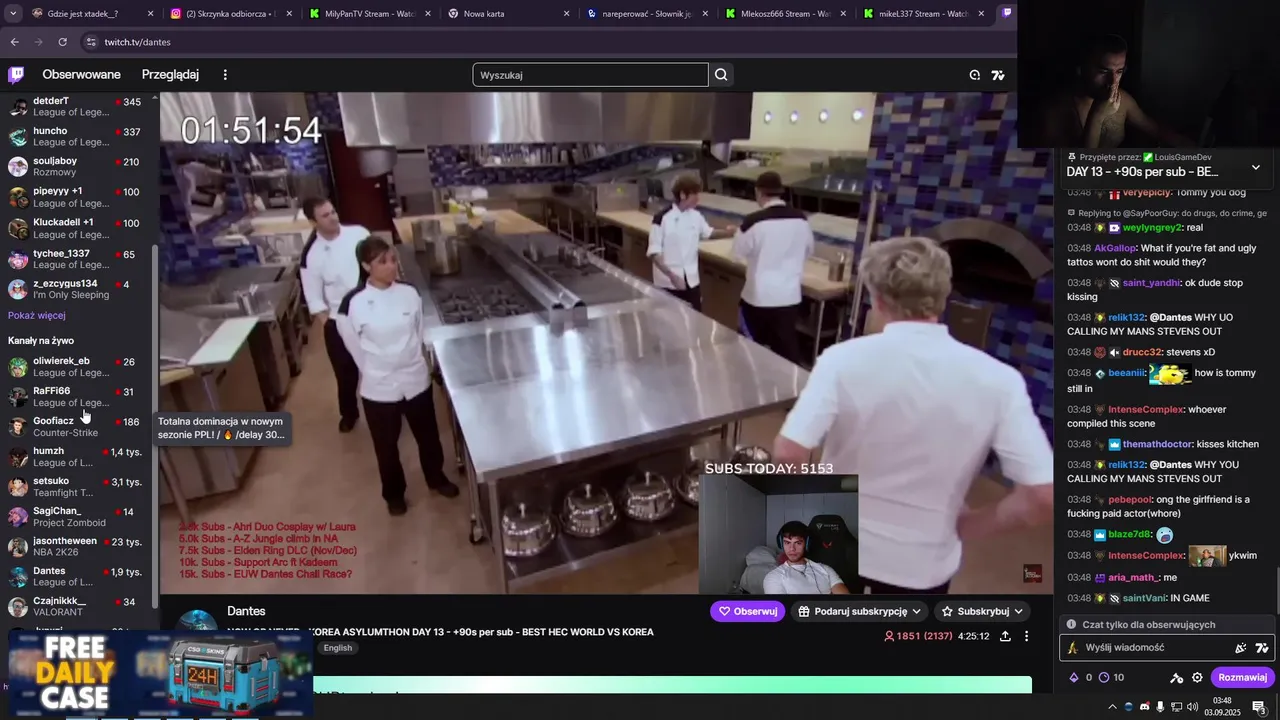This screenshot has width=1280, height=720.
Task: Switch to the mikeL337 Stream tab
Action: pos(923,13)
